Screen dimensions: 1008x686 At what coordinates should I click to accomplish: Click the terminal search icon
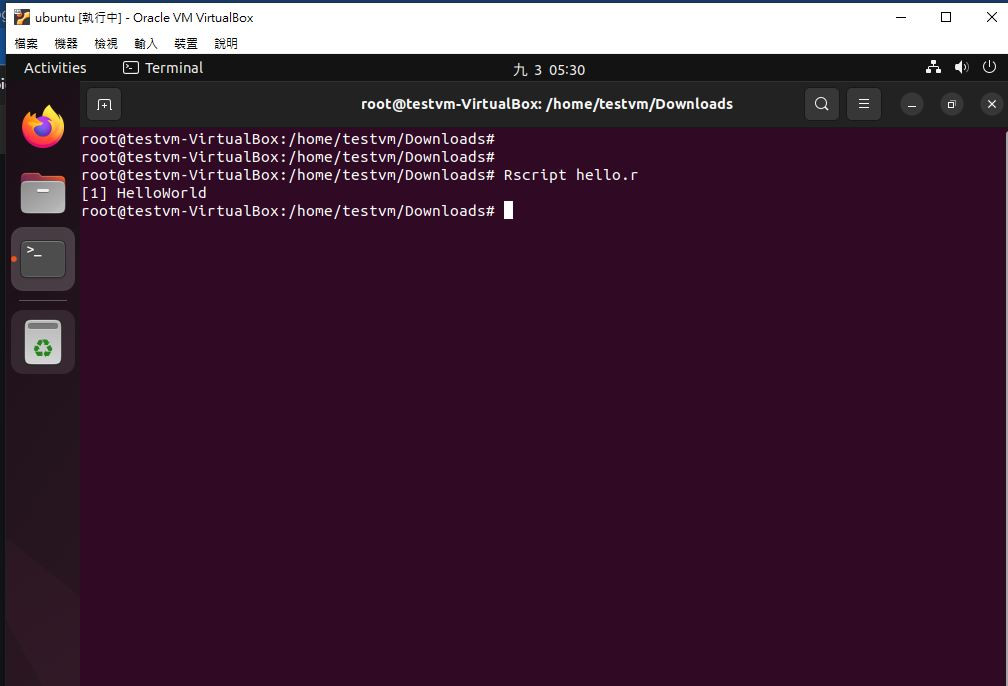click(x=822, y=104)
